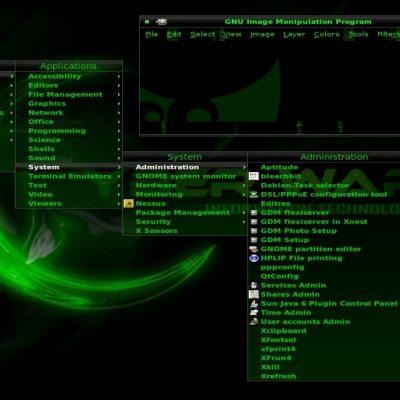Image resolution: width=400 pixels, height=400 pixels.
Task: Open the Edit menu in GIMP
Action: (x=174, y=34)
